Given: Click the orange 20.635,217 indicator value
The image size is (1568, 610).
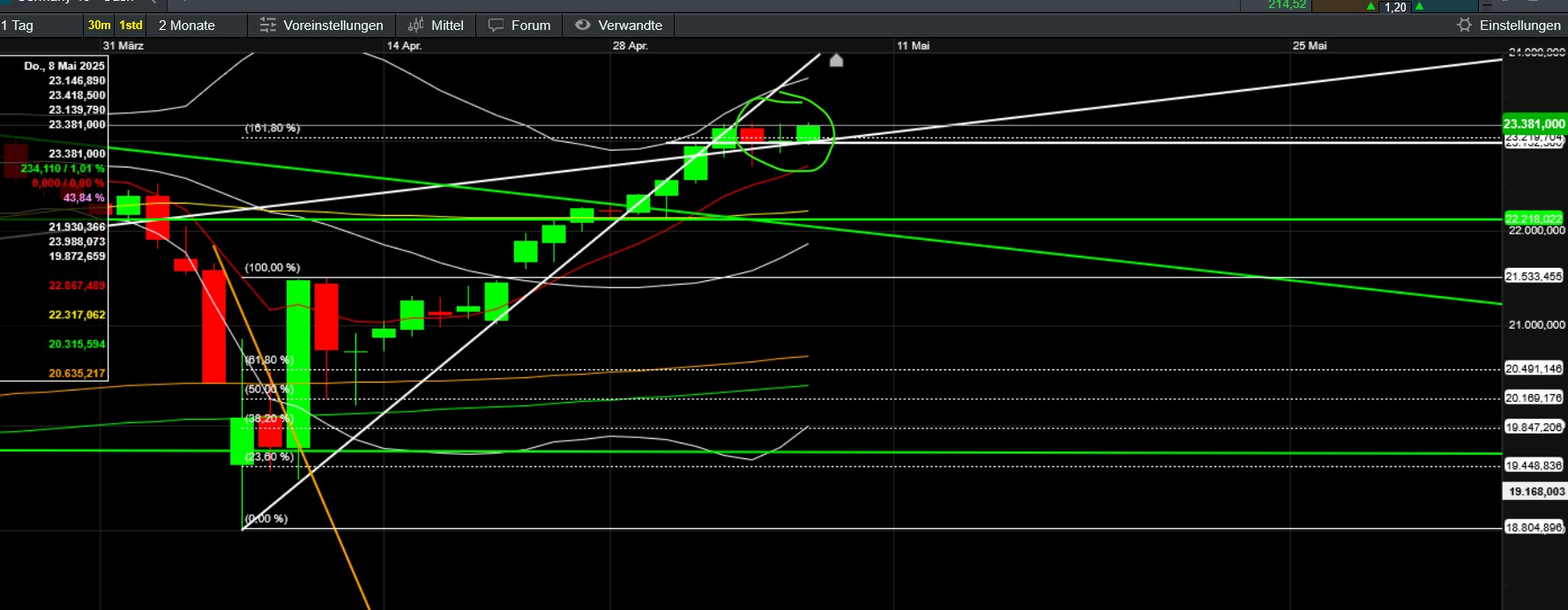Looking at the screenshot, I should tap(77, 374).
